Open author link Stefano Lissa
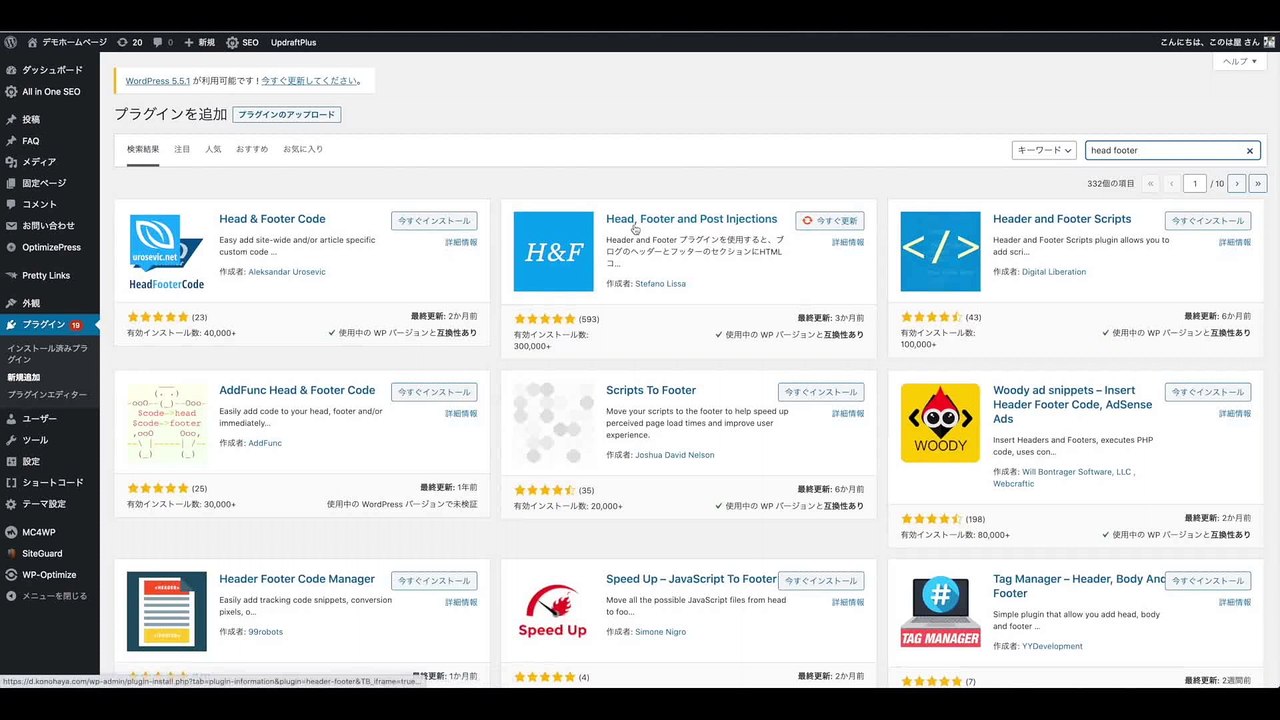The height and width of the screenshot is (720, 1280). coord(660,284)
